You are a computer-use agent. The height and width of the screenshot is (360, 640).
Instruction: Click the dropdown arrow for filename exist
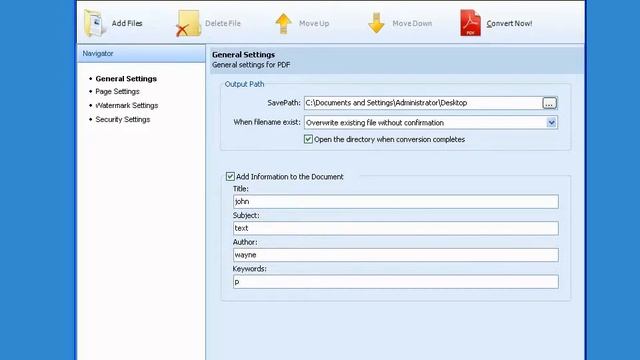[551, 122]
